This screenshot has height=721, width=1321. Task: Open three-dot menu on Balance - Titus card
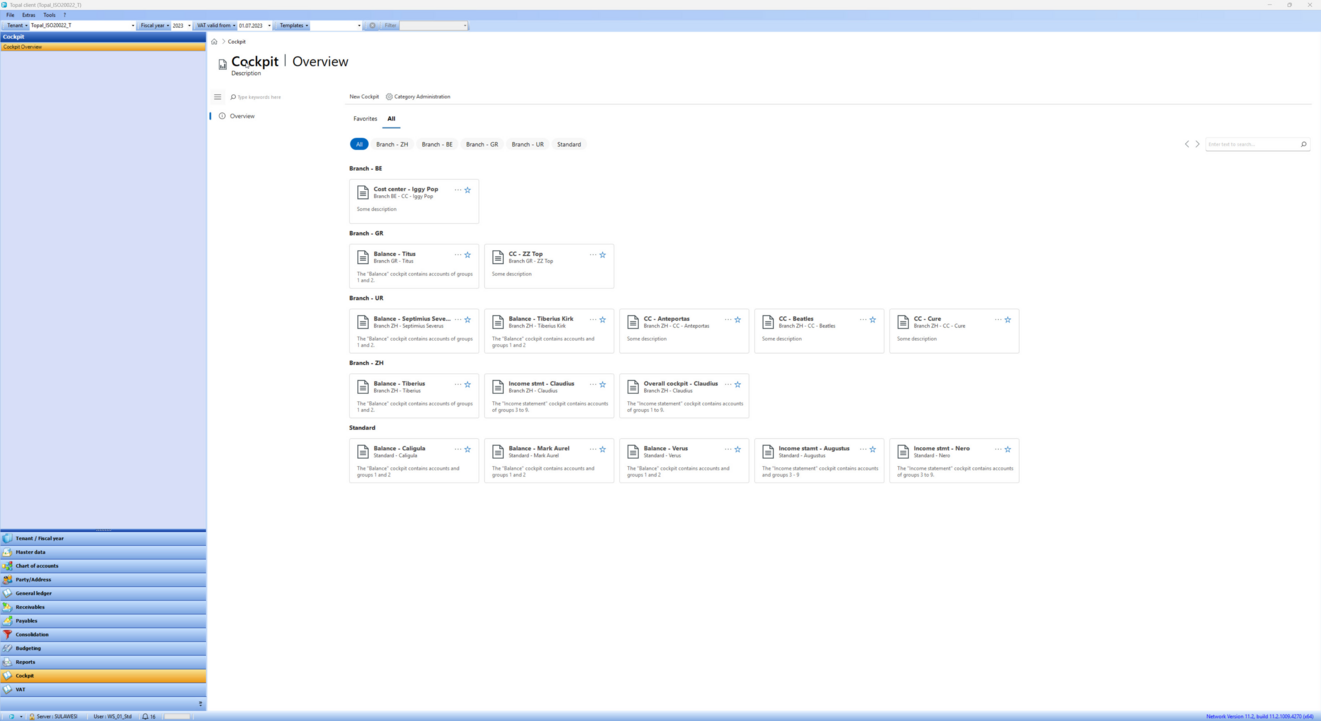coord(458,255)
